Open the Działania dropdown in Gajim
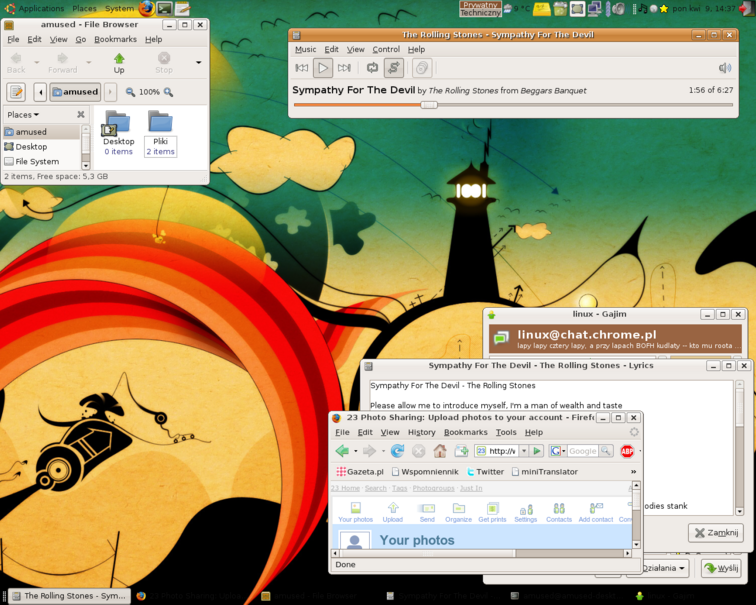The image size is (756, 605). click(x=664, y=568)
